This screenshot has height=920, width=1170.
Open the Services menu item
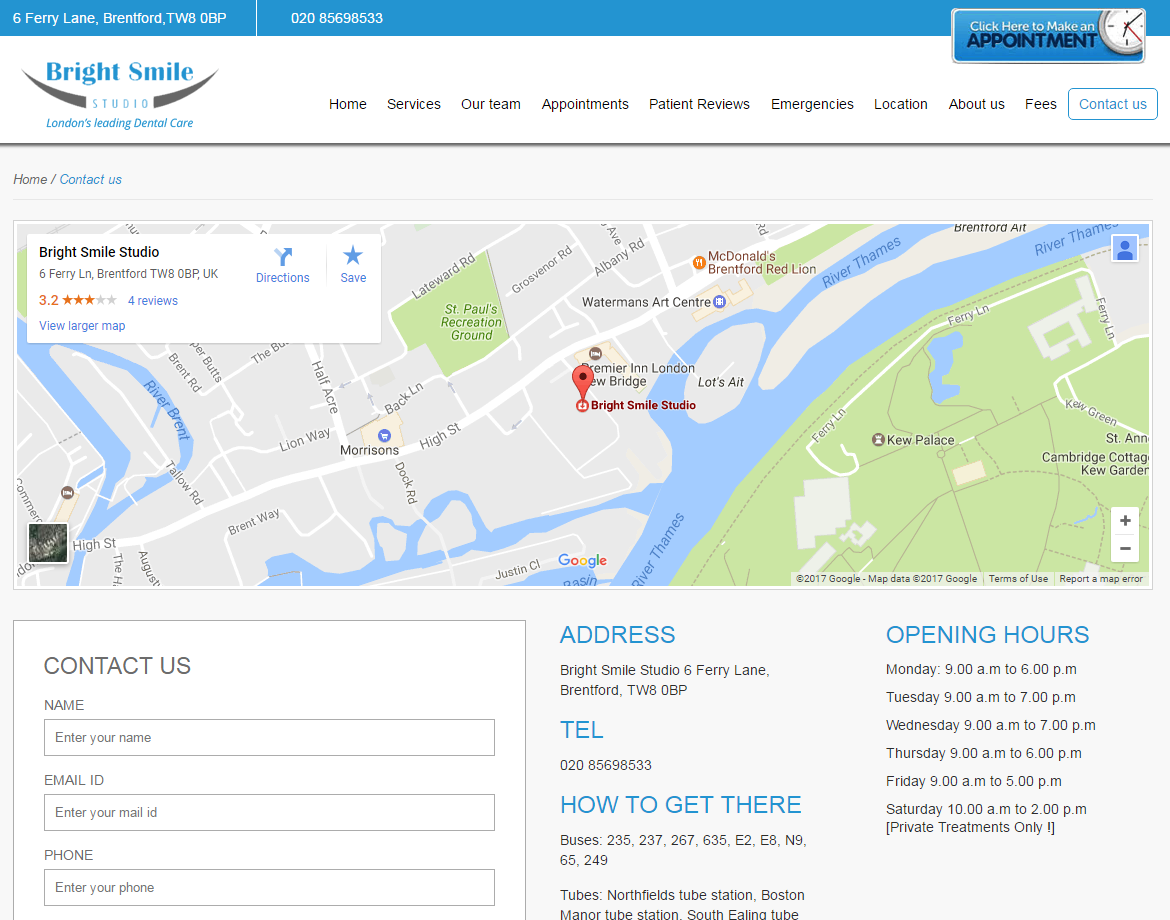click(413, 104)
